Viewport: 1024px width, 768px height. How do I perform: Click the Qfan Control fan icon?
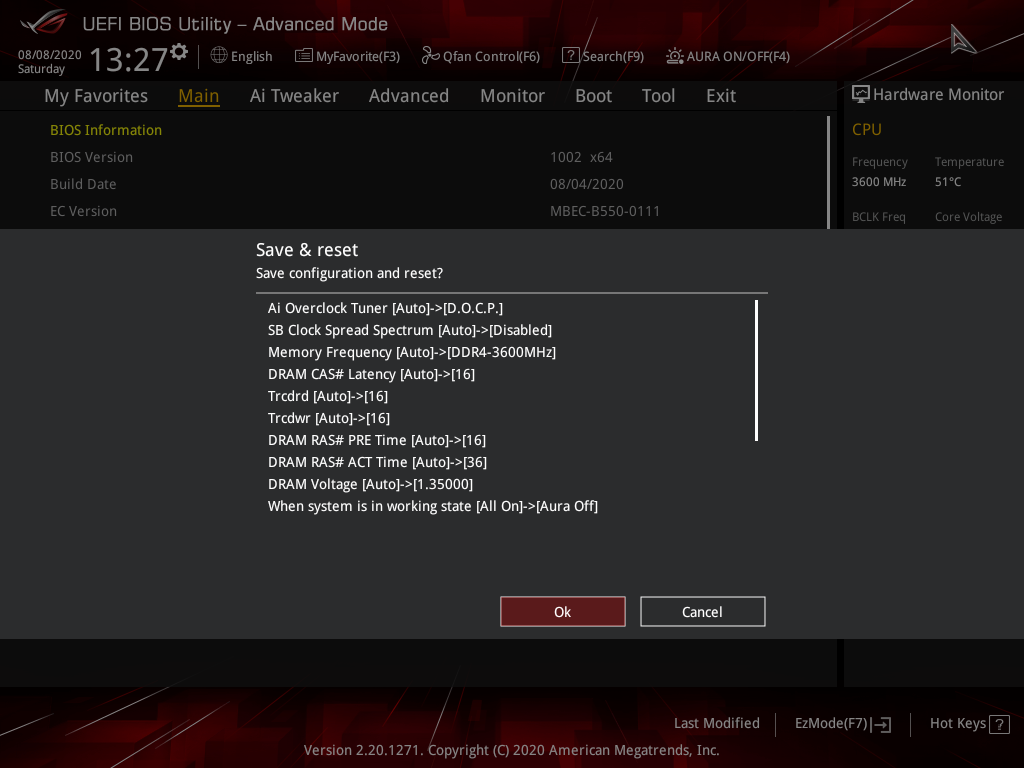(x=430, y=56)
